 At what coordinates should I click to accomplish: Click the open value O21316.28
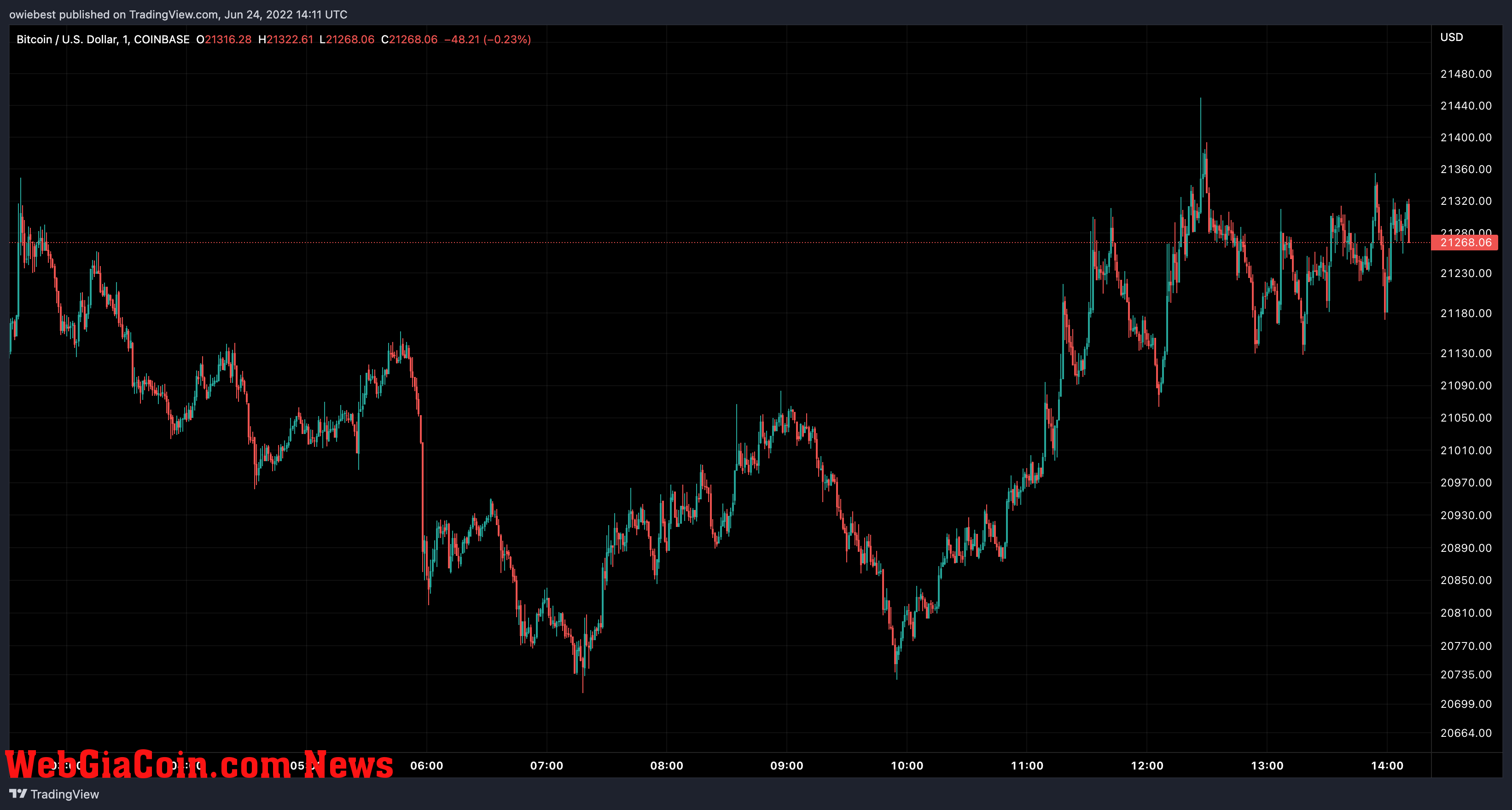coord(224,39)
